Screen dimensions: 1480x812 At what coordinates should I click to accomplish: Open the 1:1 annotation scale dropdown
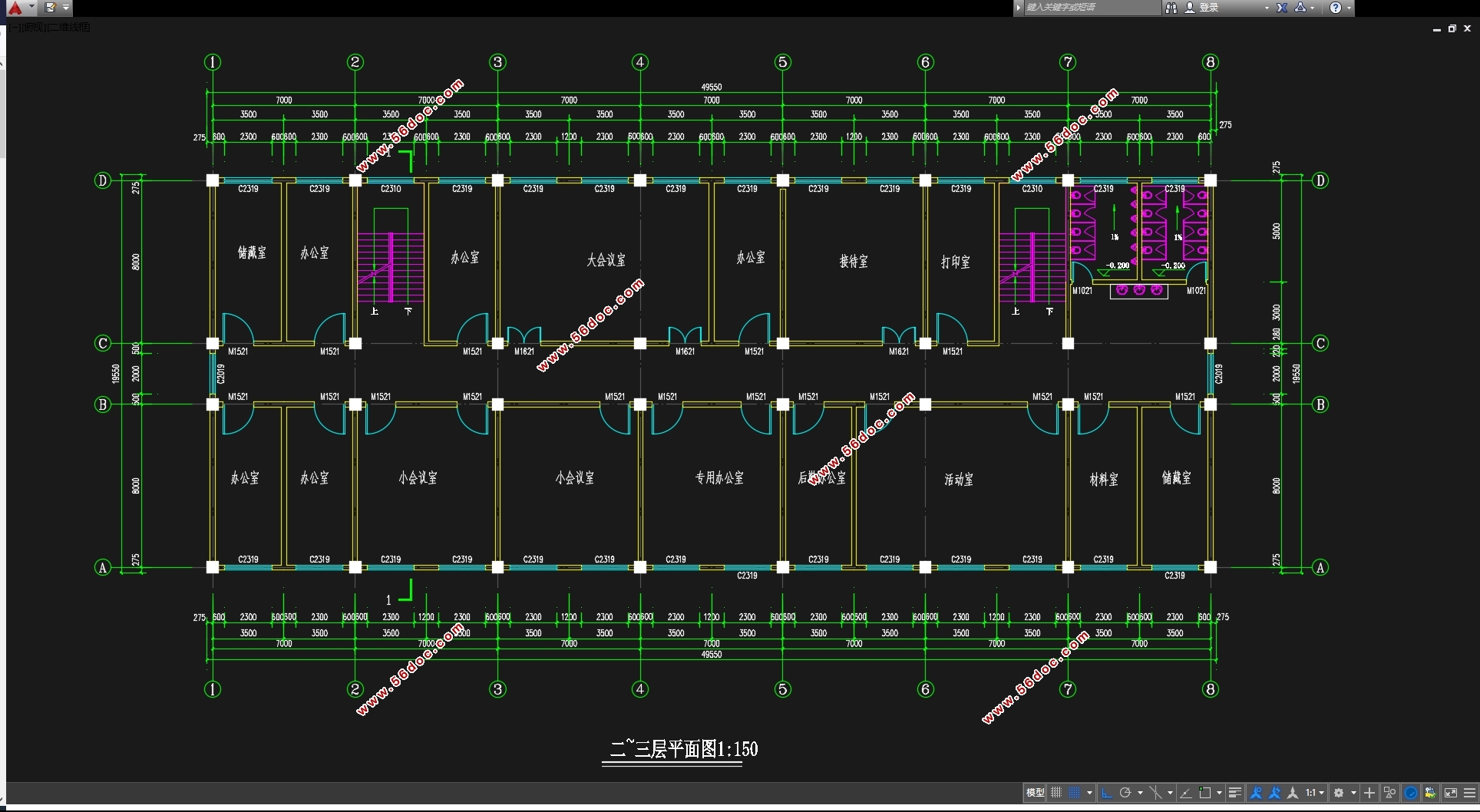1315,793
